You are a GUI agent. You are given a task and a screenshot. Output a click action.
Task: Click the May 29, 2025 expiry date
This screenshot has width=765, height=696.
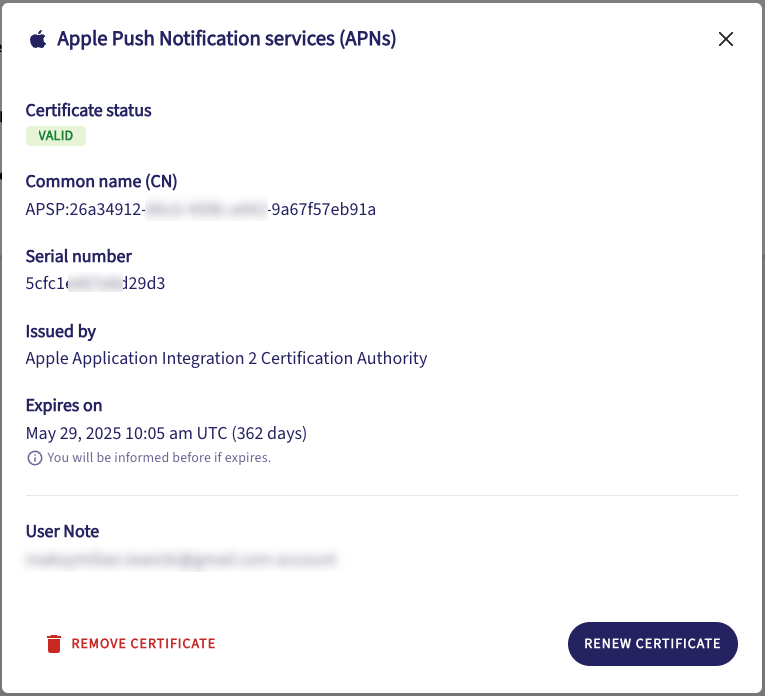pos(165,433)
